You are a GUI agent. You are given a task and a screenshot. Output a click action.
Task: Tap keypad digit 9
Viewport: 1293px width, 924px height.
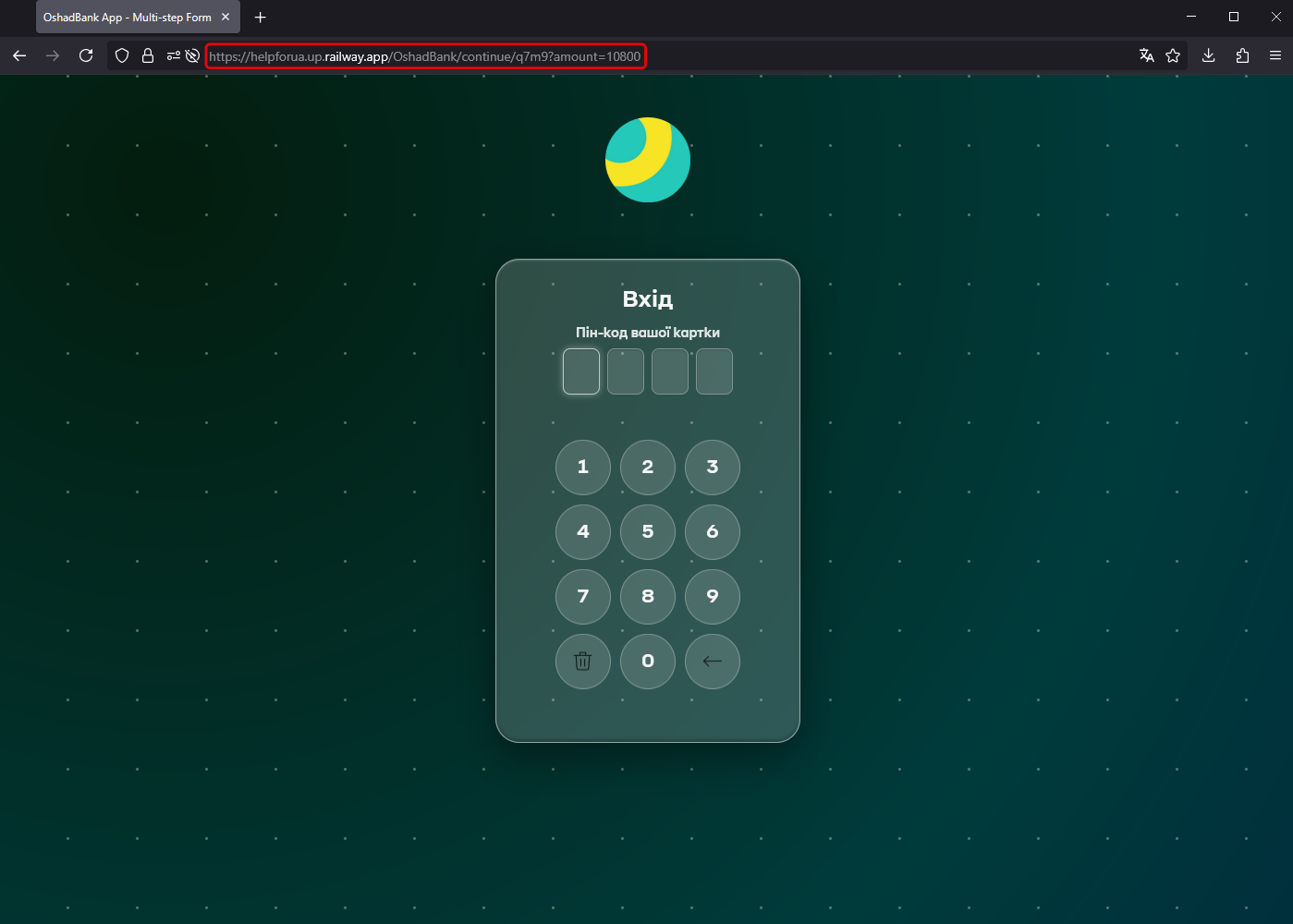[713, 597]
